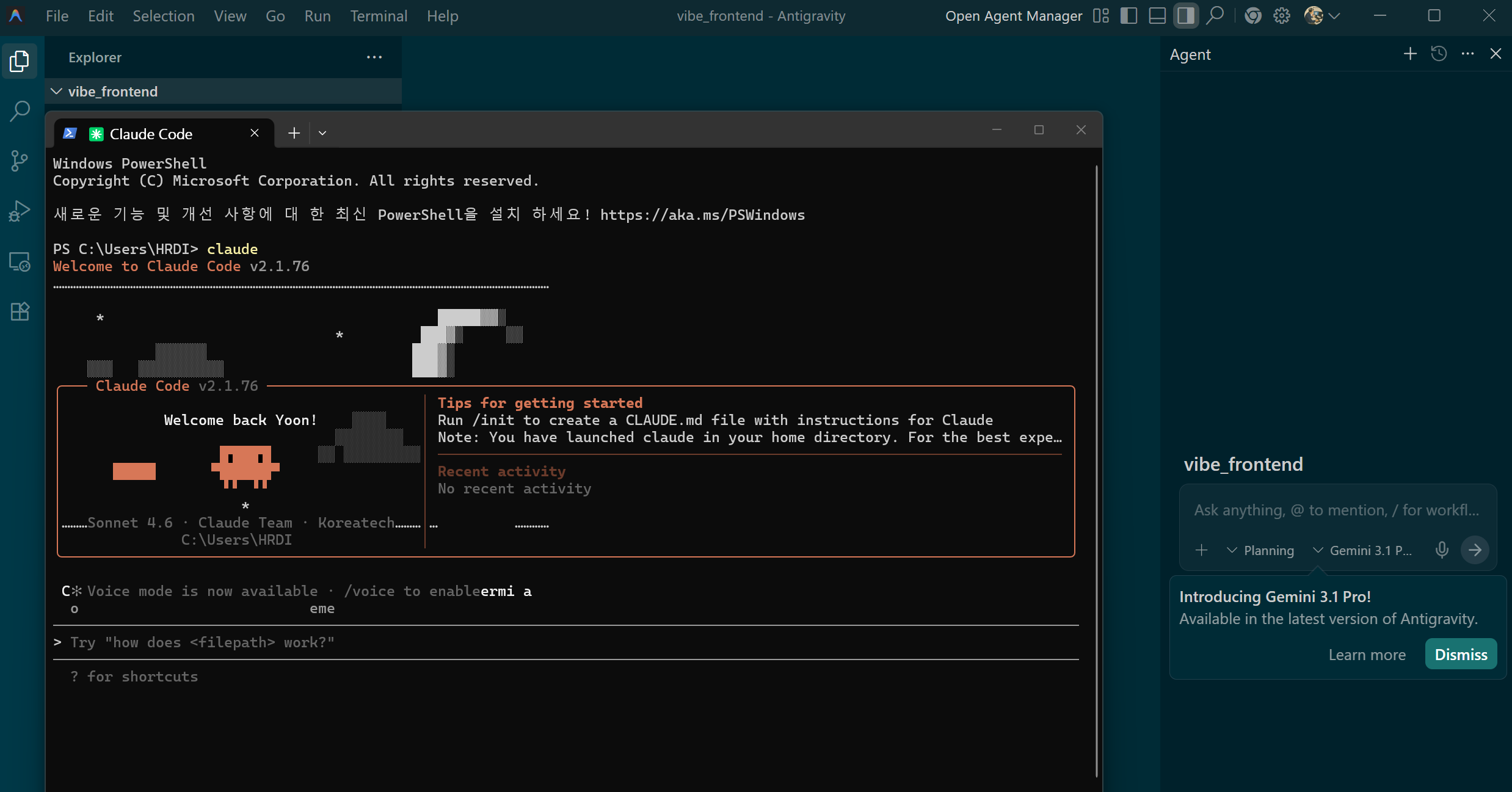
Task: Focus the Ask anything input field
Action: point(1336,510)
